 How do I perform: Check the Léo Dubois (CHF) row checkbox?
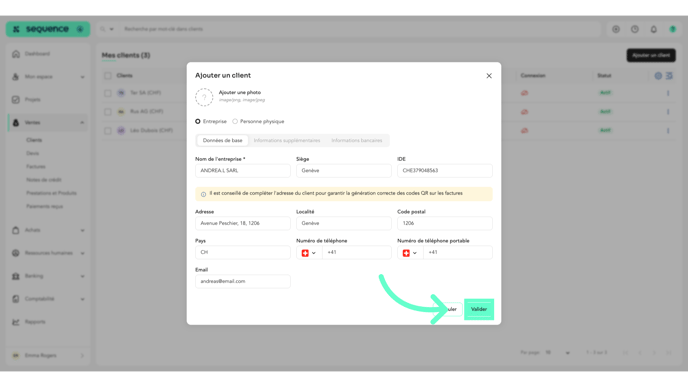pos(108,131)
